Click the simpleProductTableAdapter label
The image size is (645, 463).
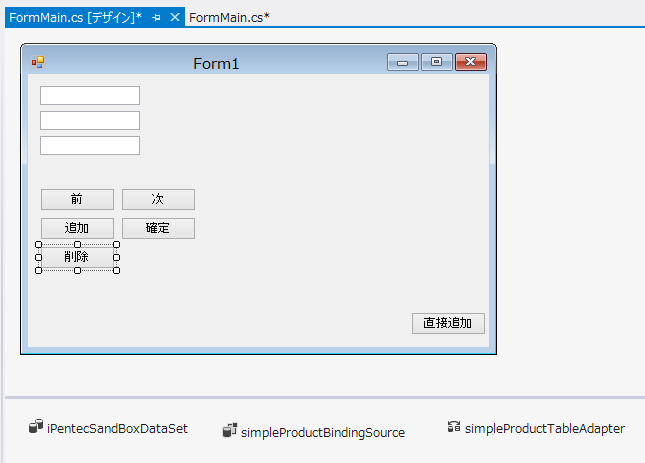pos(545,428)
